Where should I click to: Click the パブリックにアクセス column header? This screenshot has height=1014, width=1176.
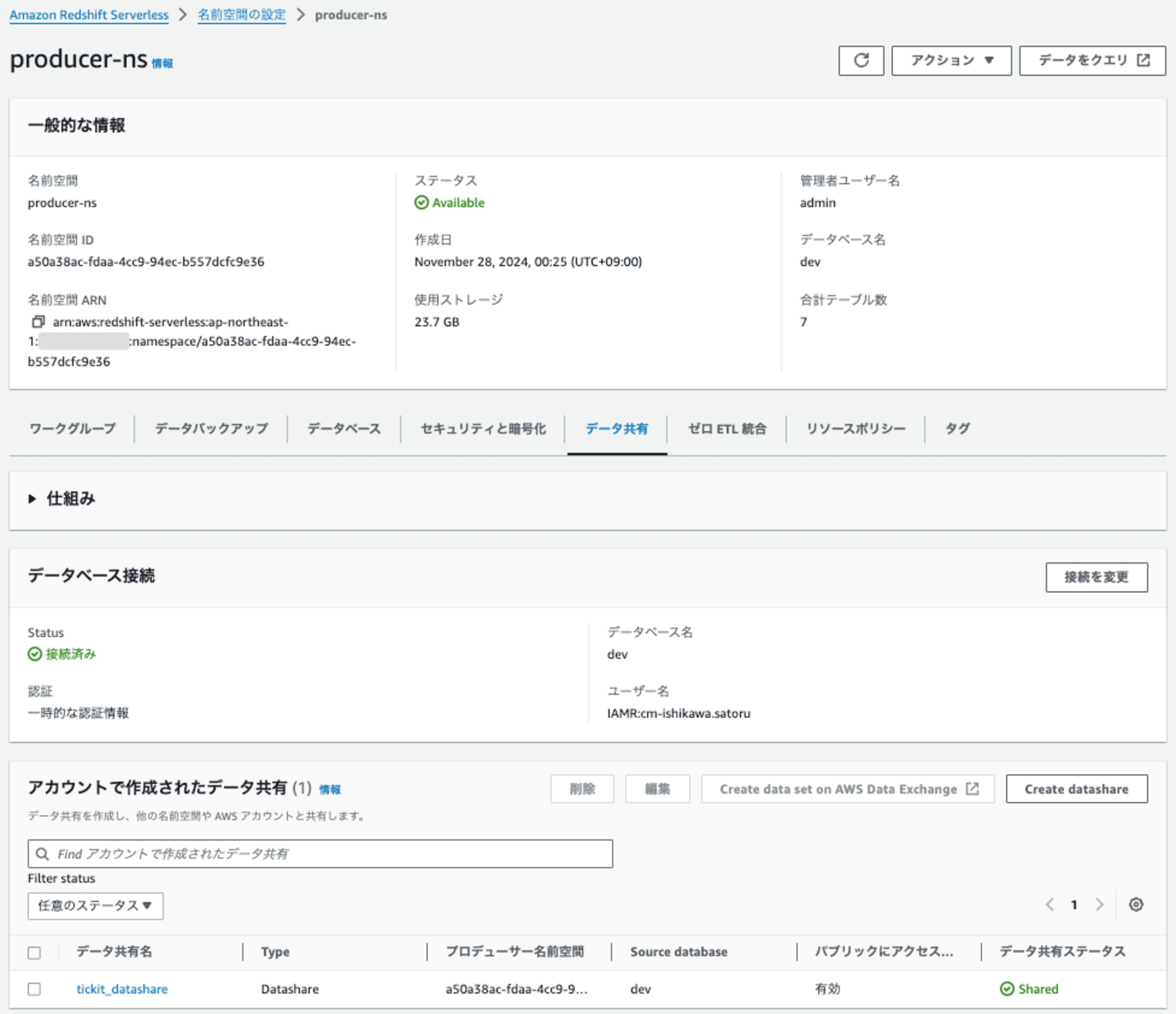click(884, 952)
